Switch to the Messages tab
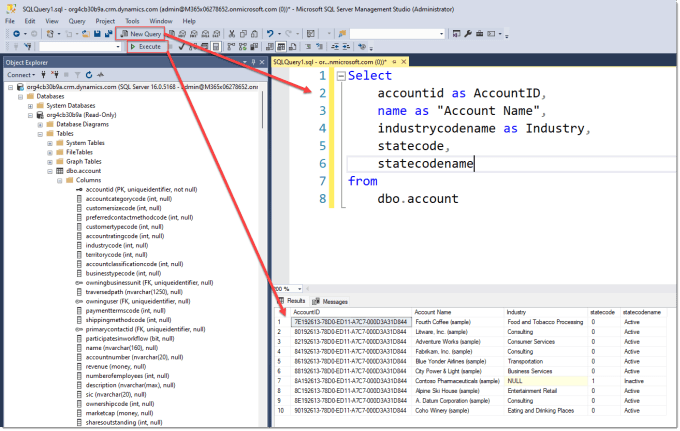Screen dimensions: 680x431 [330, 301]
